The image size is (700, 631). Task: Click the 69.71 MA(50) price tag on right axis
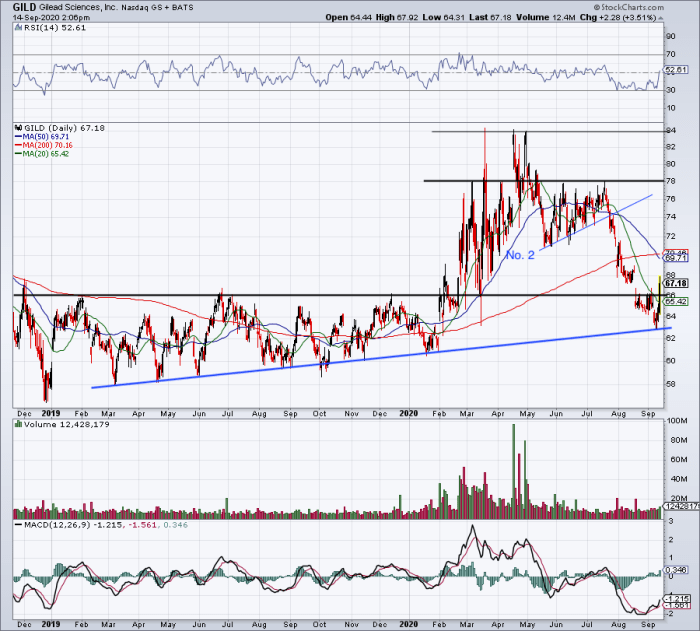tap(676, 258)
